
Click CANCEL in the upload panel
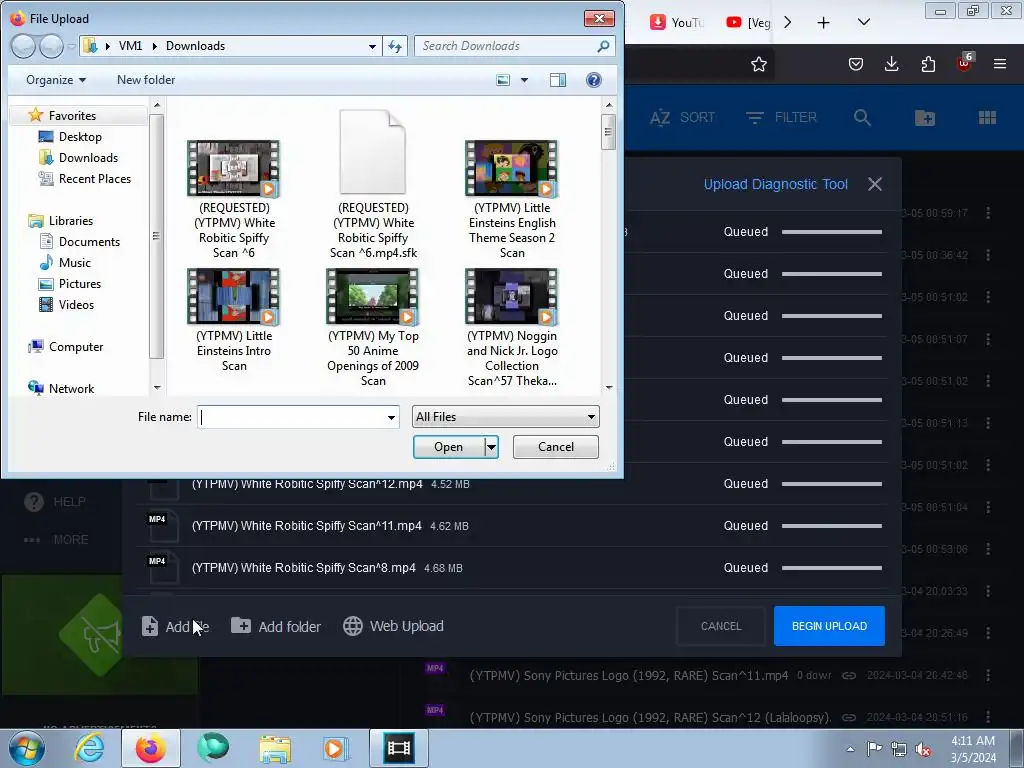tap(721, 626)
